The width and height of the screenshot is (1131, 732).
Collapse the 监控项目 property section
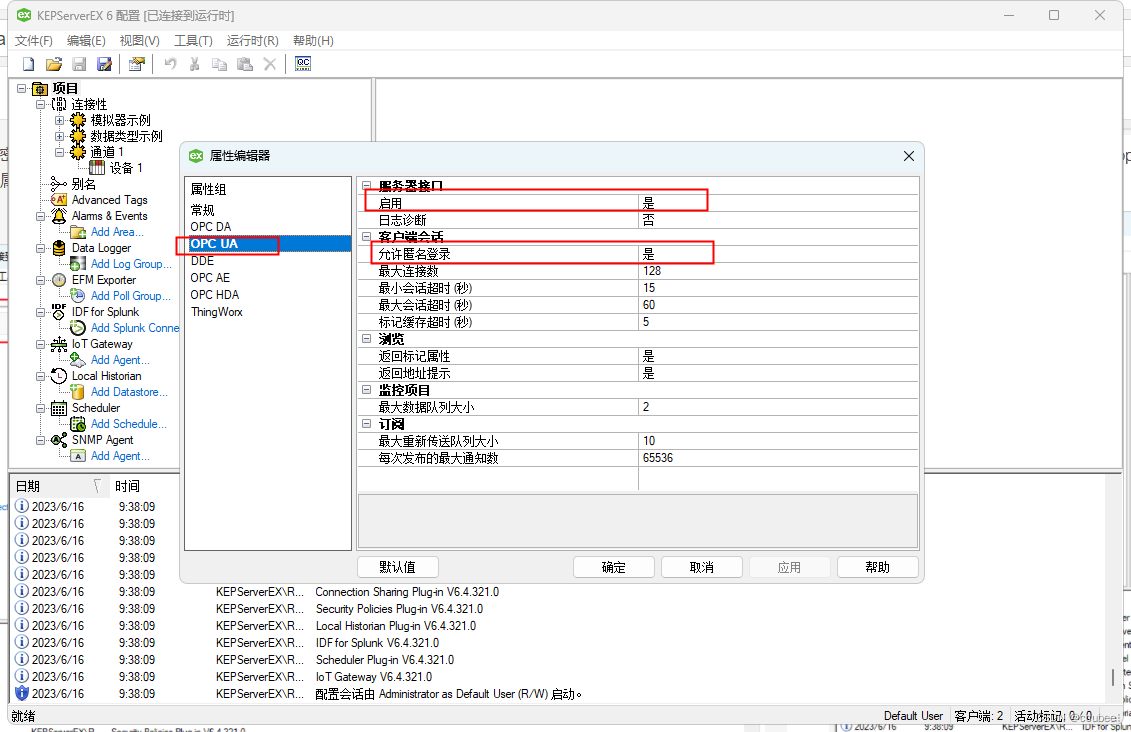coord(366,390)
